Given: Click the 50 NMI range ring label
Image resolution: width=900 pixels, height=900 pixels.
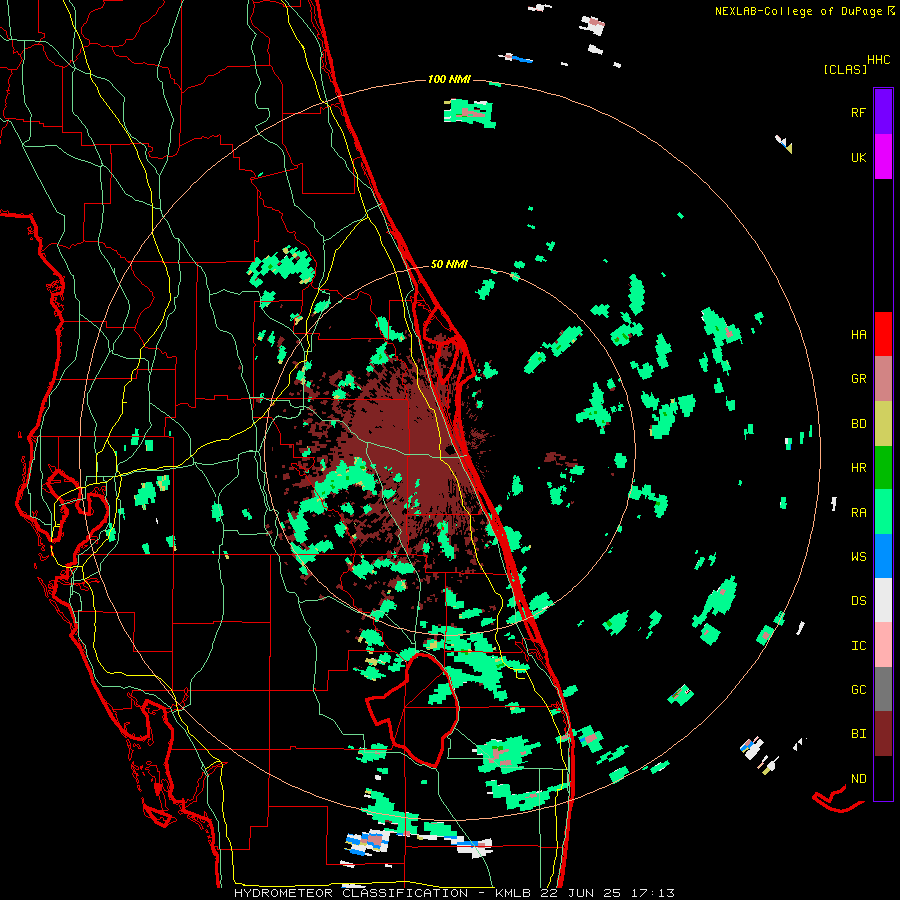Looking at the screenshot, I should coord(449,265).
